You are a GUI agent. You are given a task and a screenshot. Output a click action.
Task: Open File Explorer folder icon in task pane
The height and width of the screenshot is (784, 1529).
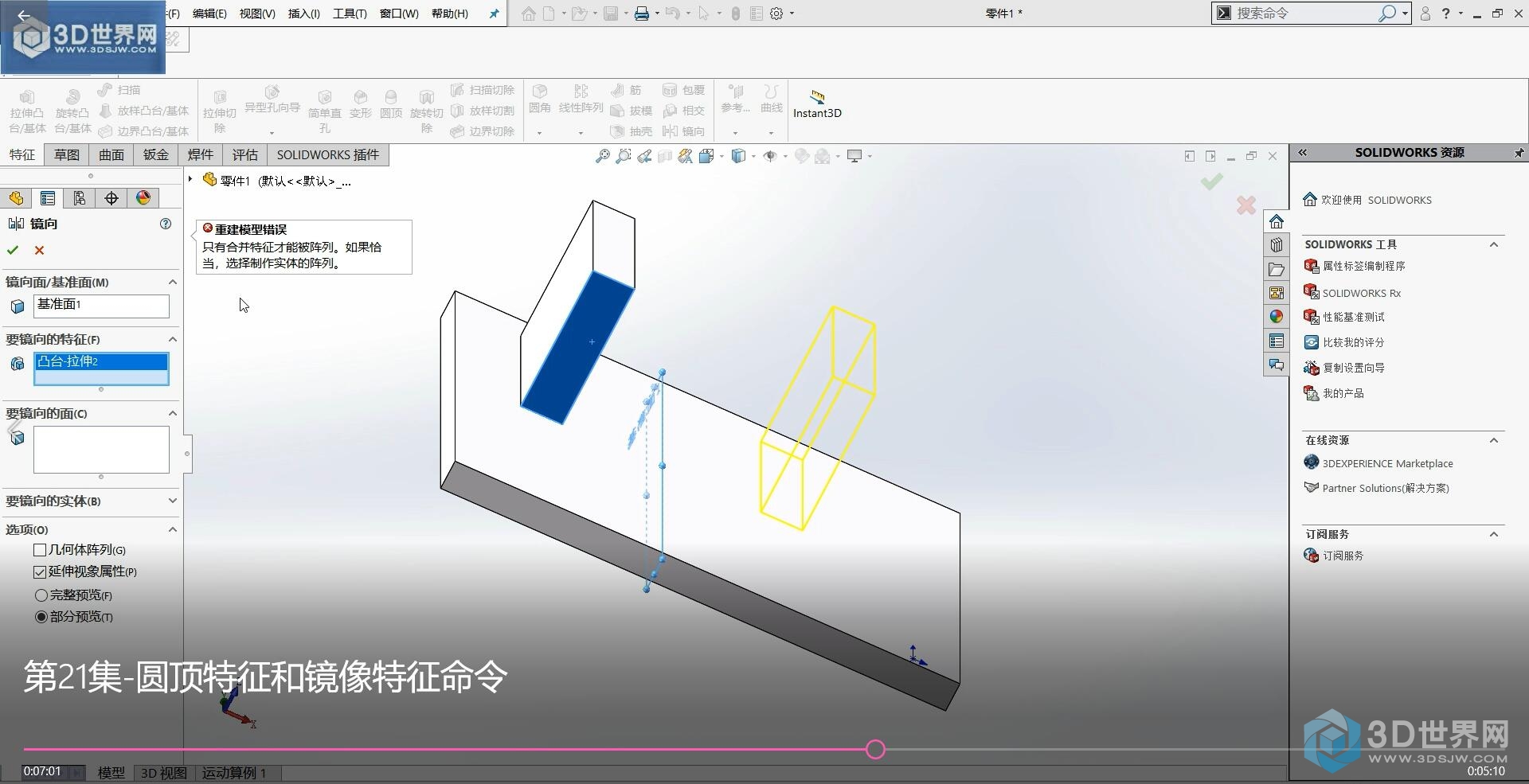click(x=1277, y=269)
